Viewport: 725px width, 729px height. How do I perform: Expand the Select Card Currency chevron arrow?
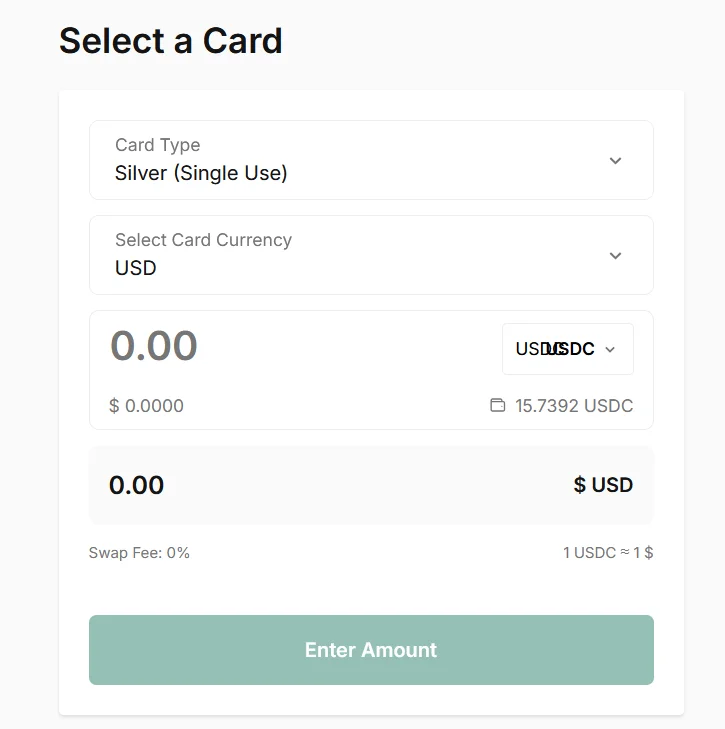tap(615, 256)
